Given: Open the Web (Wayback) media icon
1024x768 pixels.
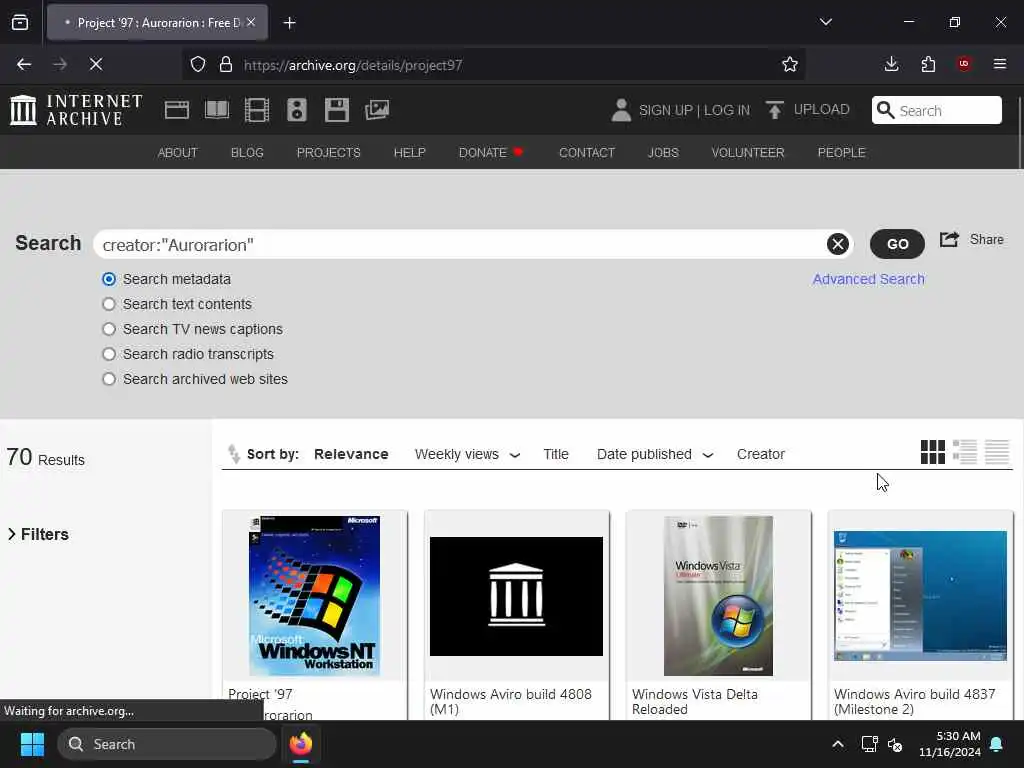Looking at the screenshot, I should tap(177, 110).
